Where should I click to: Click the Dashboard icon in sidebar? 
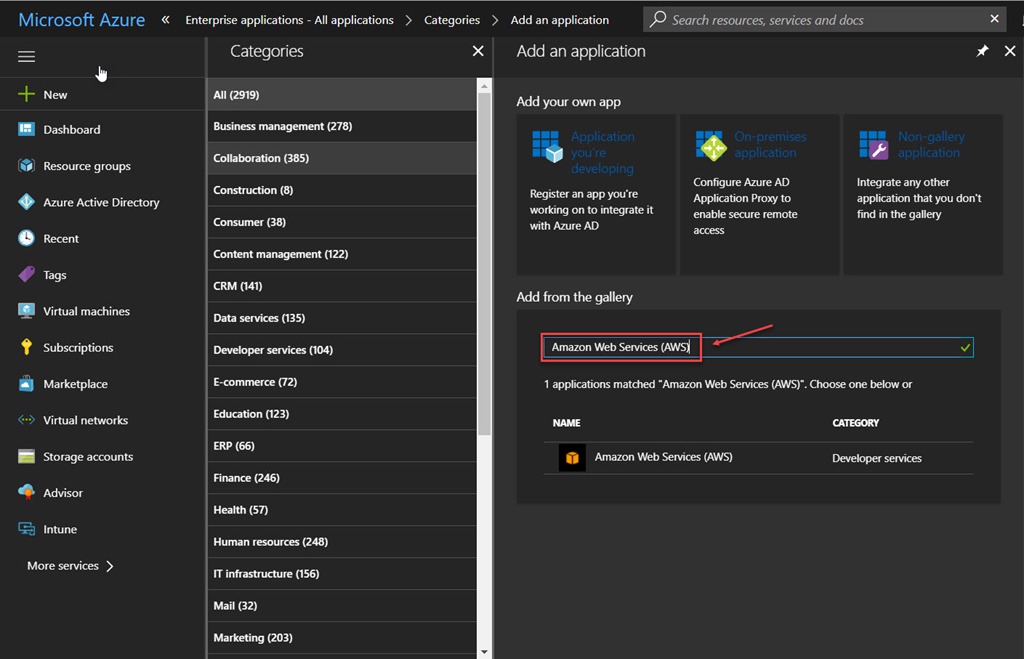26,129
